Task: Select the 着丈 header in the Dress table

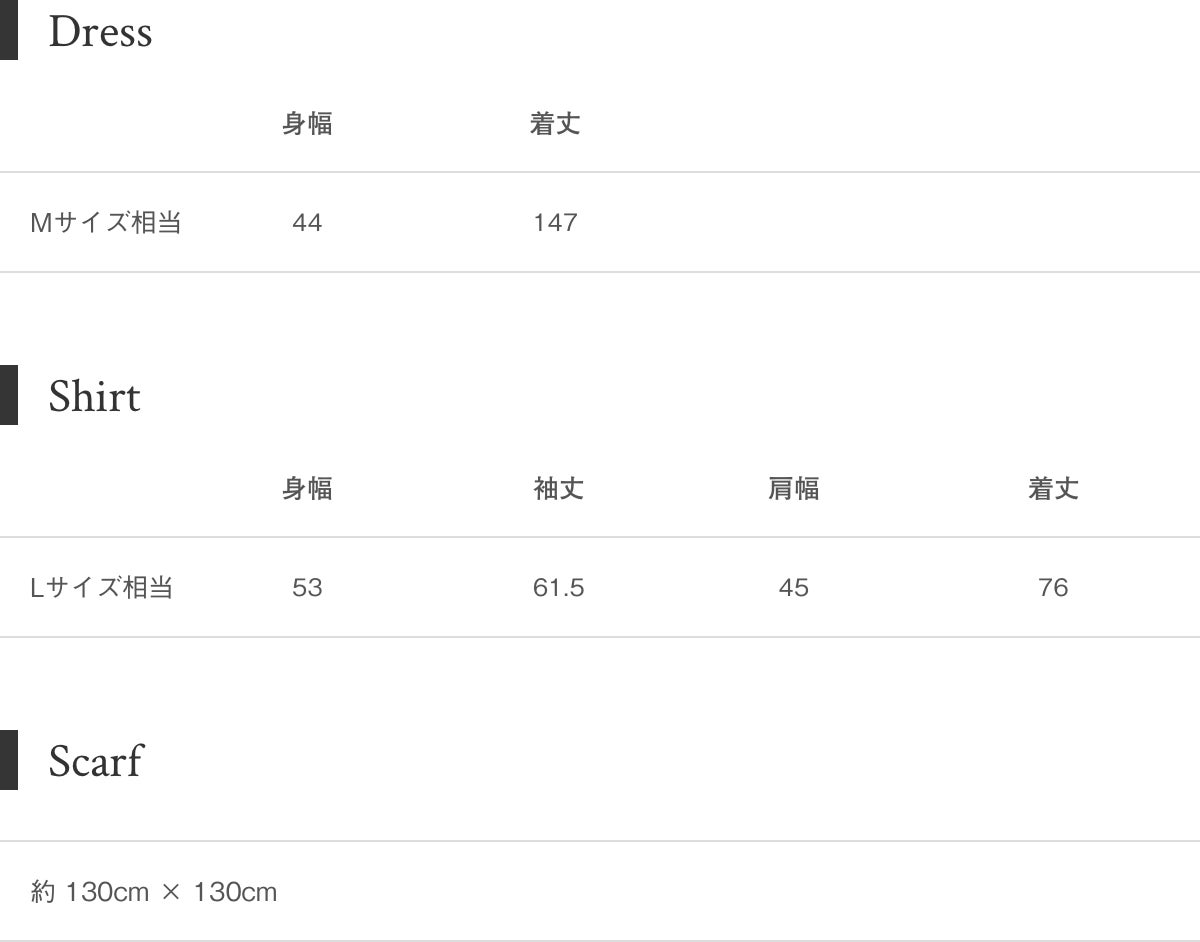Action: (x=555, y=124)
